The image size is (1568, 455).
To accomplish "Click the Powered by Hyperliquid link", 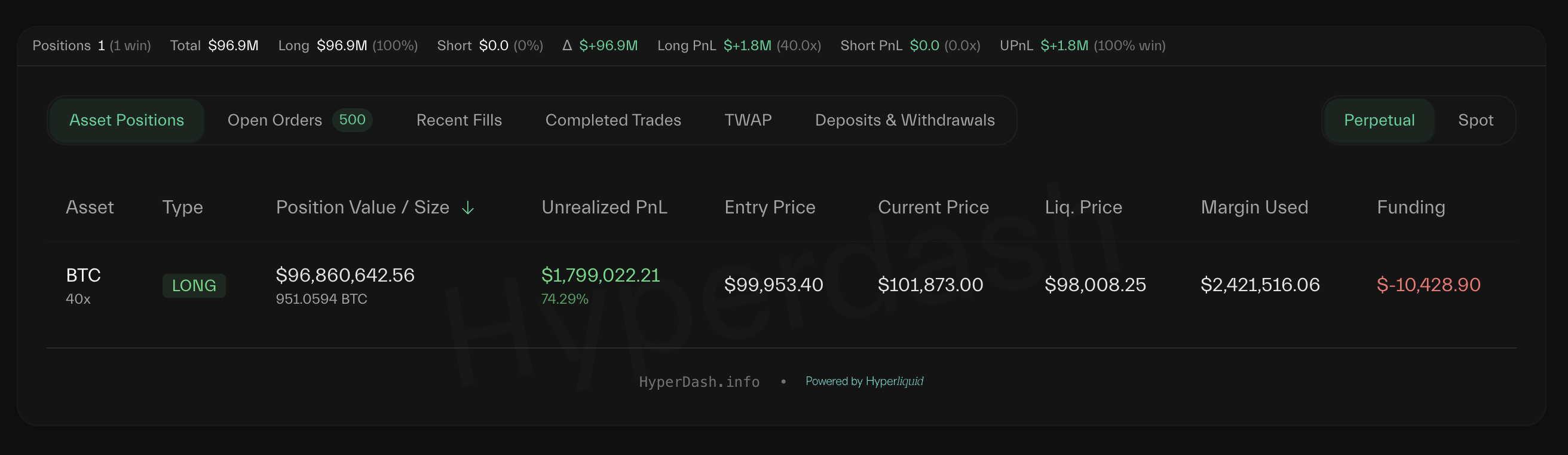I will [863, 381].
